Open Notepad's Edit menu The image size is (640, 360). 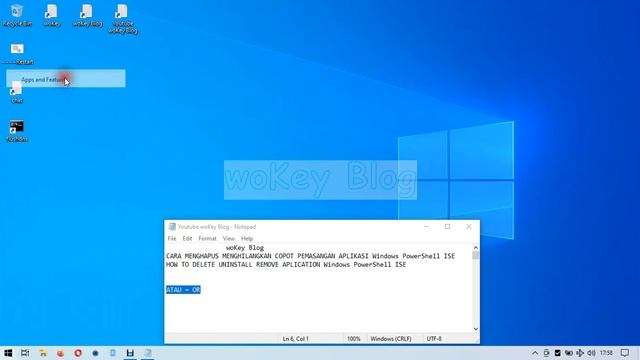click(187, 238)
